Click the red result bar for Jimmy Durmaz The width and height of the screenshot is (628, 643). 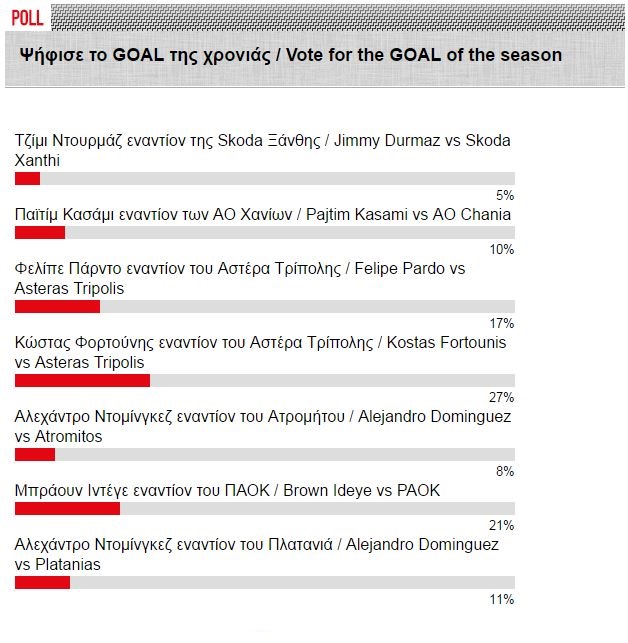(27, 179)
